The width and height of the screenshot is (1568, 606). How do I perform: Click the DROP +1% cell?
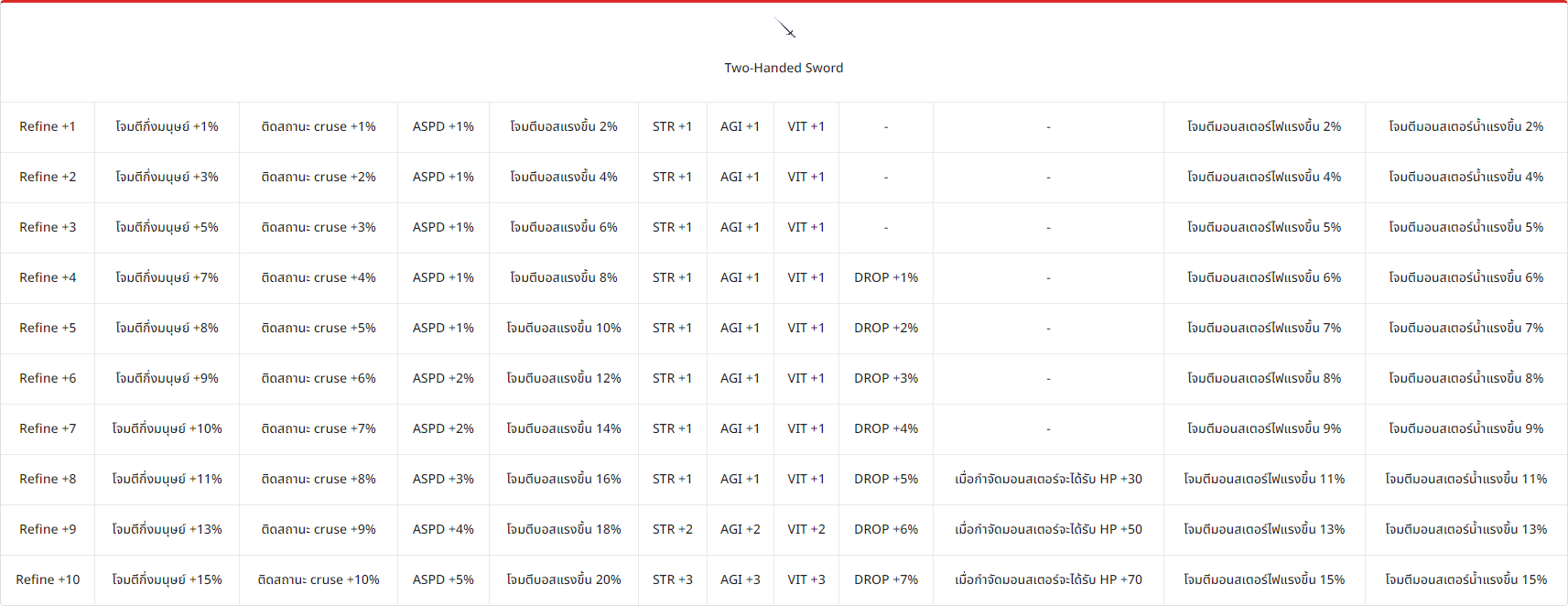(885, 277)
